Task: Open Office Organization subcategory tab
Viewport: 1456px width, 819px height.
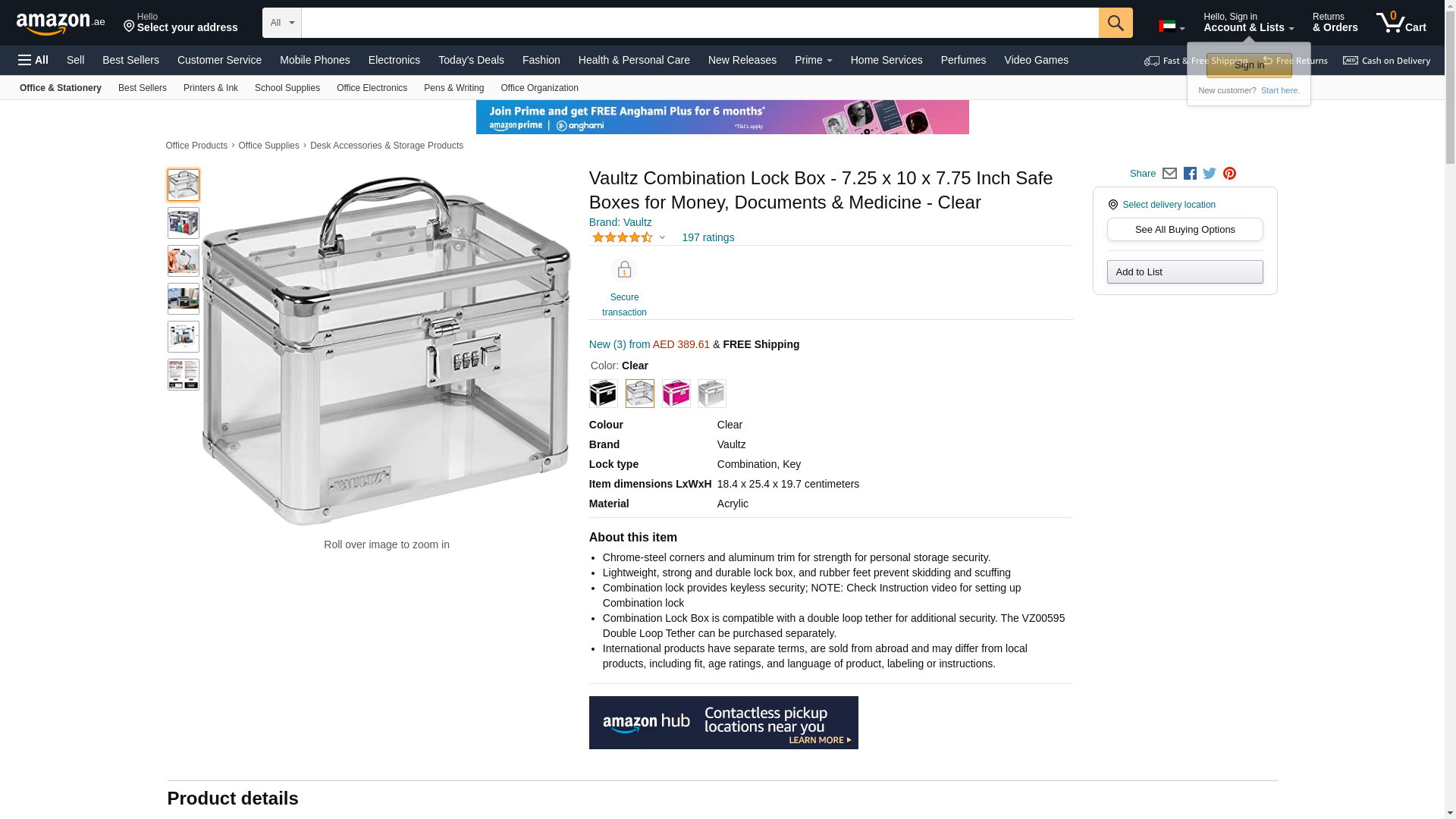Action: 539,88
